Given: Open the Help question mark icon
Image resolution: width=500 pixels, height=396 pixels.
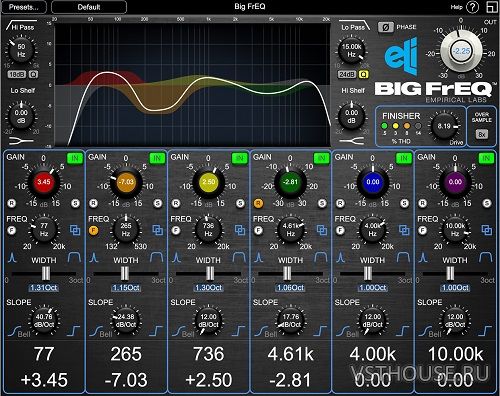Looking at the screenshot, I should [x=472, y=7].
